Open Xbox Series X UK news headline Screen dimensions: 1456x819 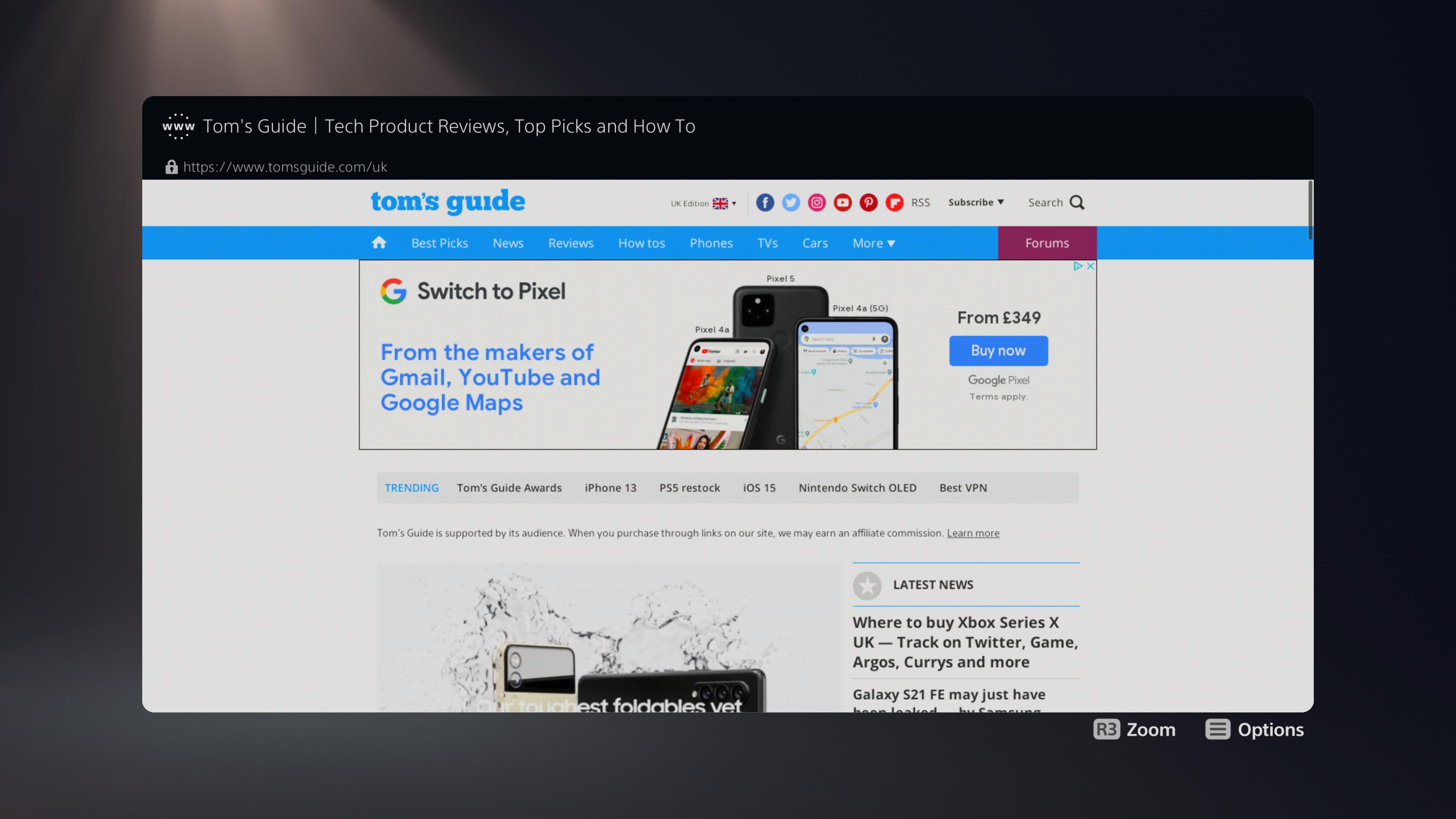pos(965,642)
